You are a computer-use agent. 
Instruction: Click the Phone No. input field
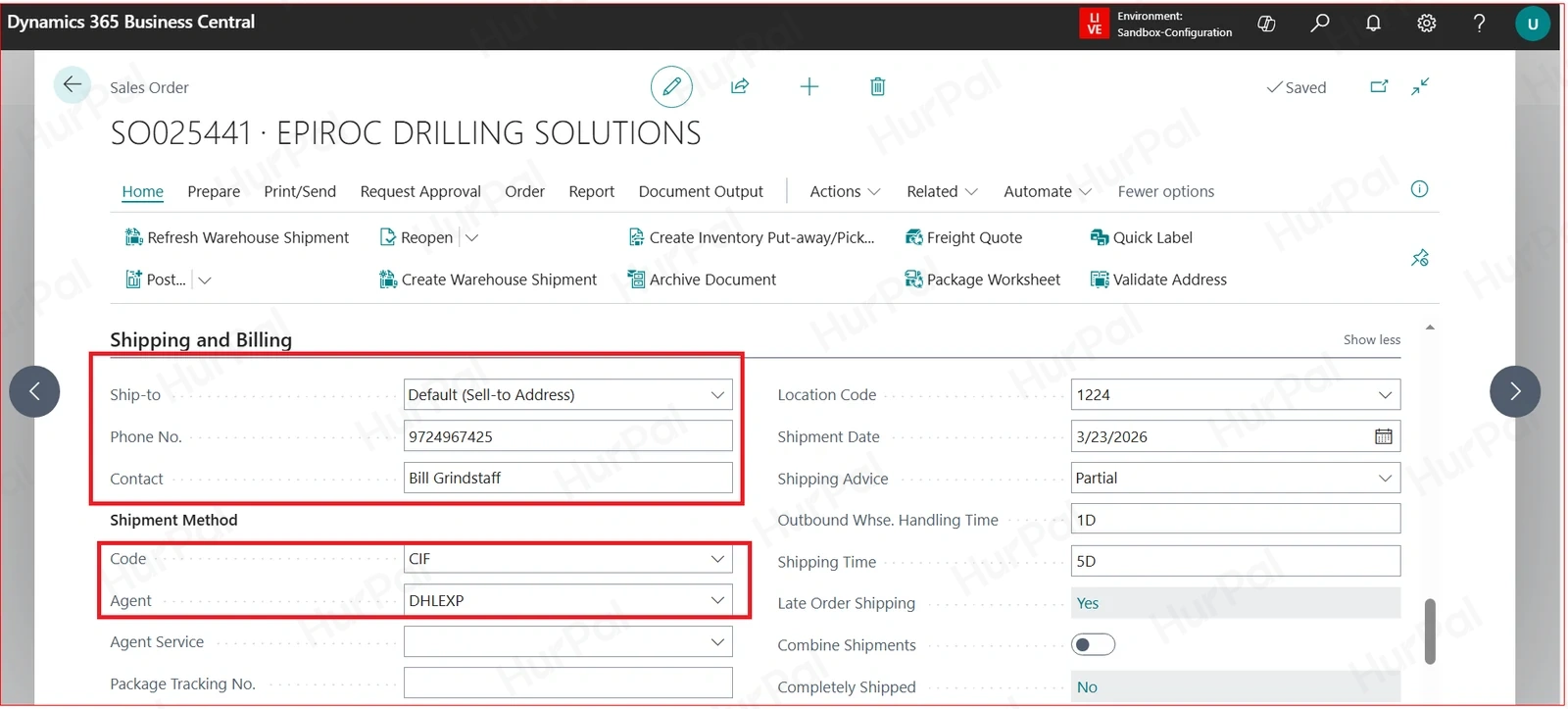pyautogui.click(x=568, y=436)
